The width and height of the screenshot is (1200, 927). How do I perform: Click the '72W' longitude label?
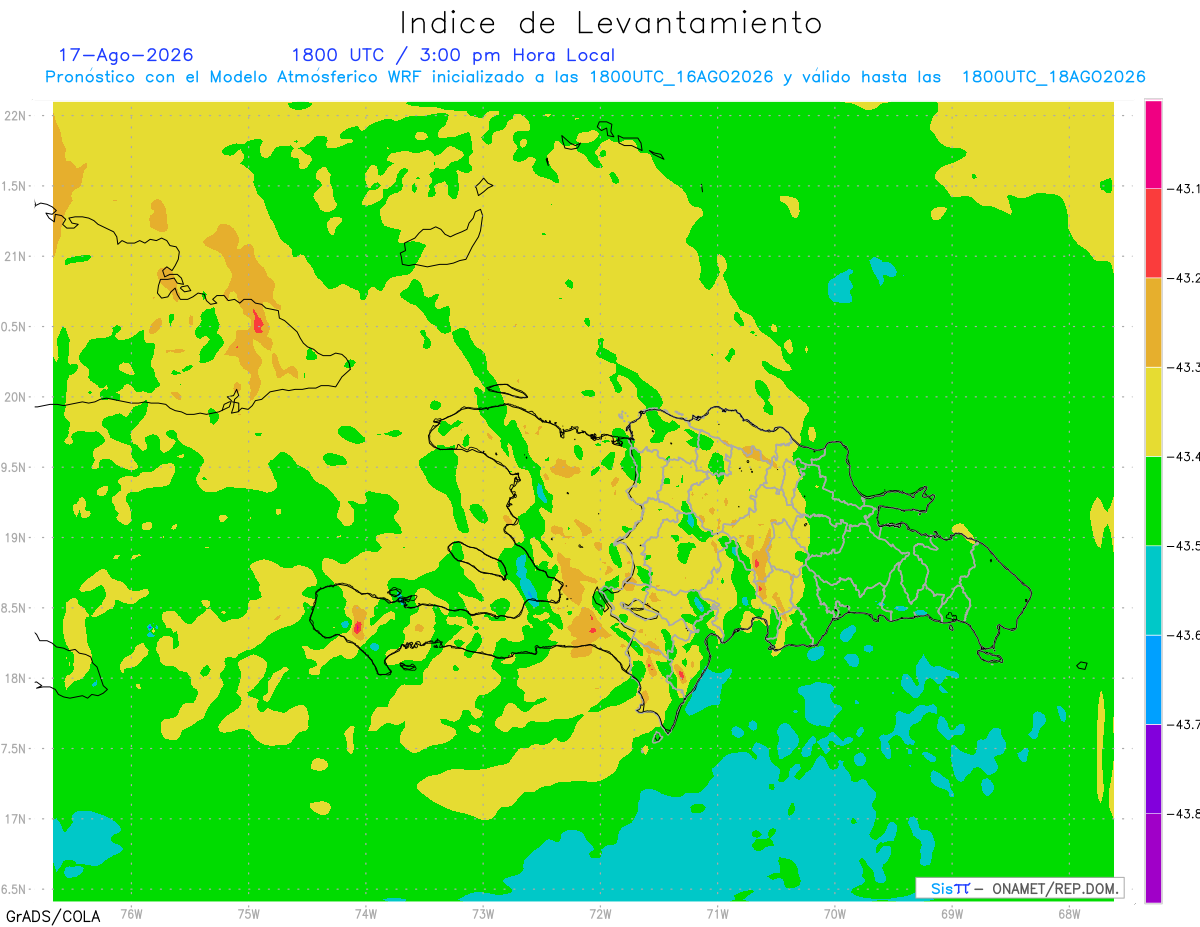(x=600, y=913)
